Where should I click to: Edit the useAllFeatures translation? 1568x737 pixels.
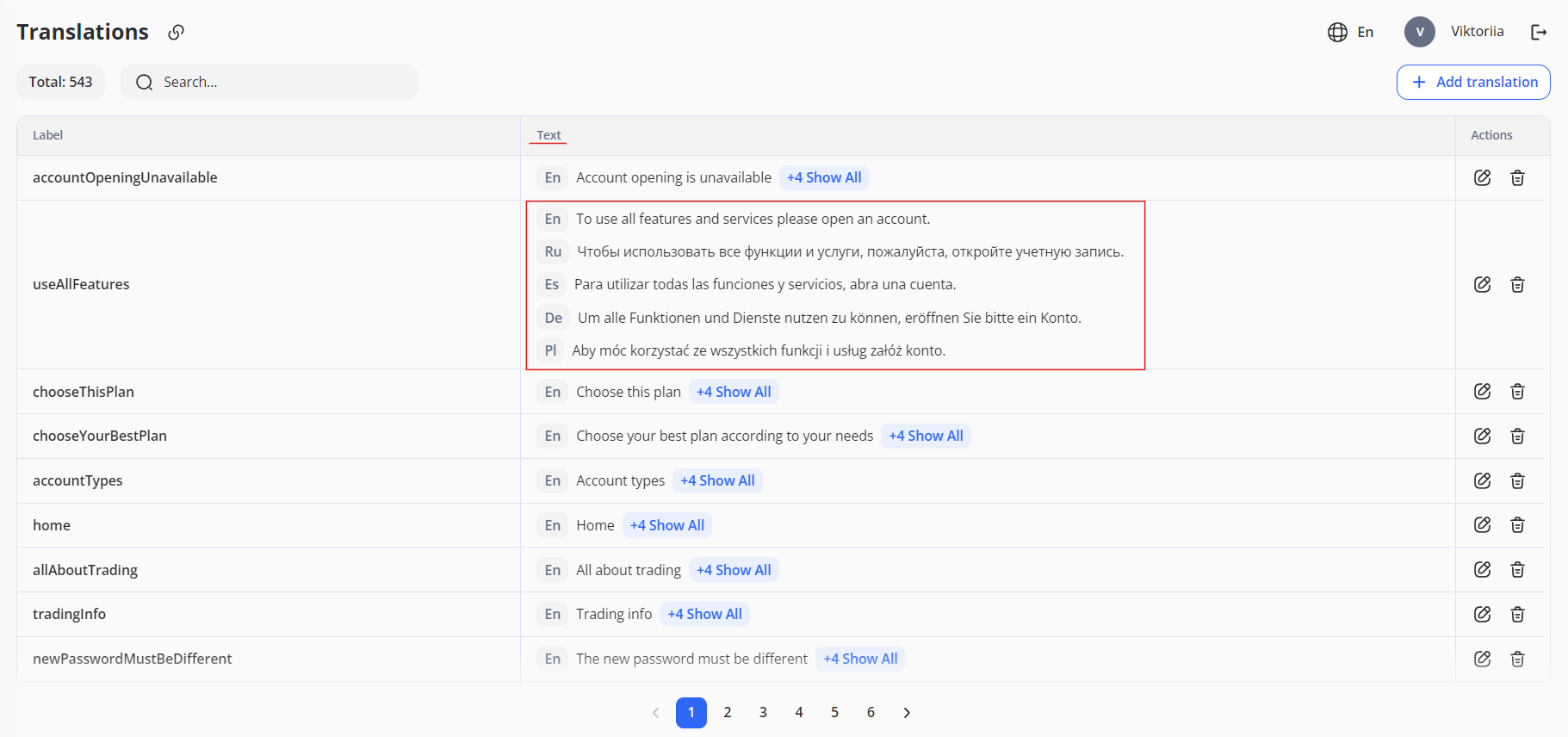tap(1482, 284)
